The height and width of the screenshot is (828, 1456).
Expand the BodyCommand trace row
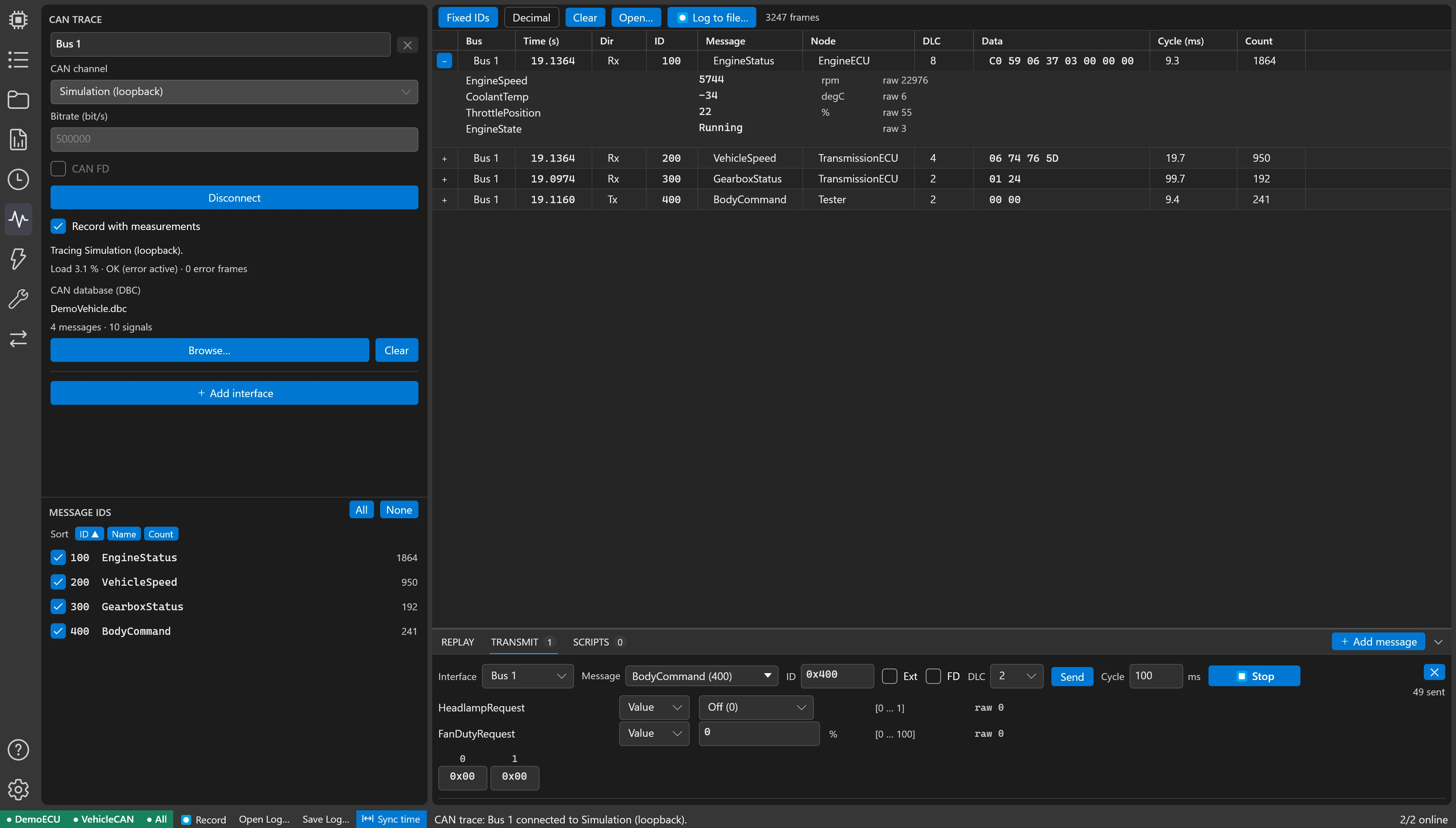(x=444, y=200)
